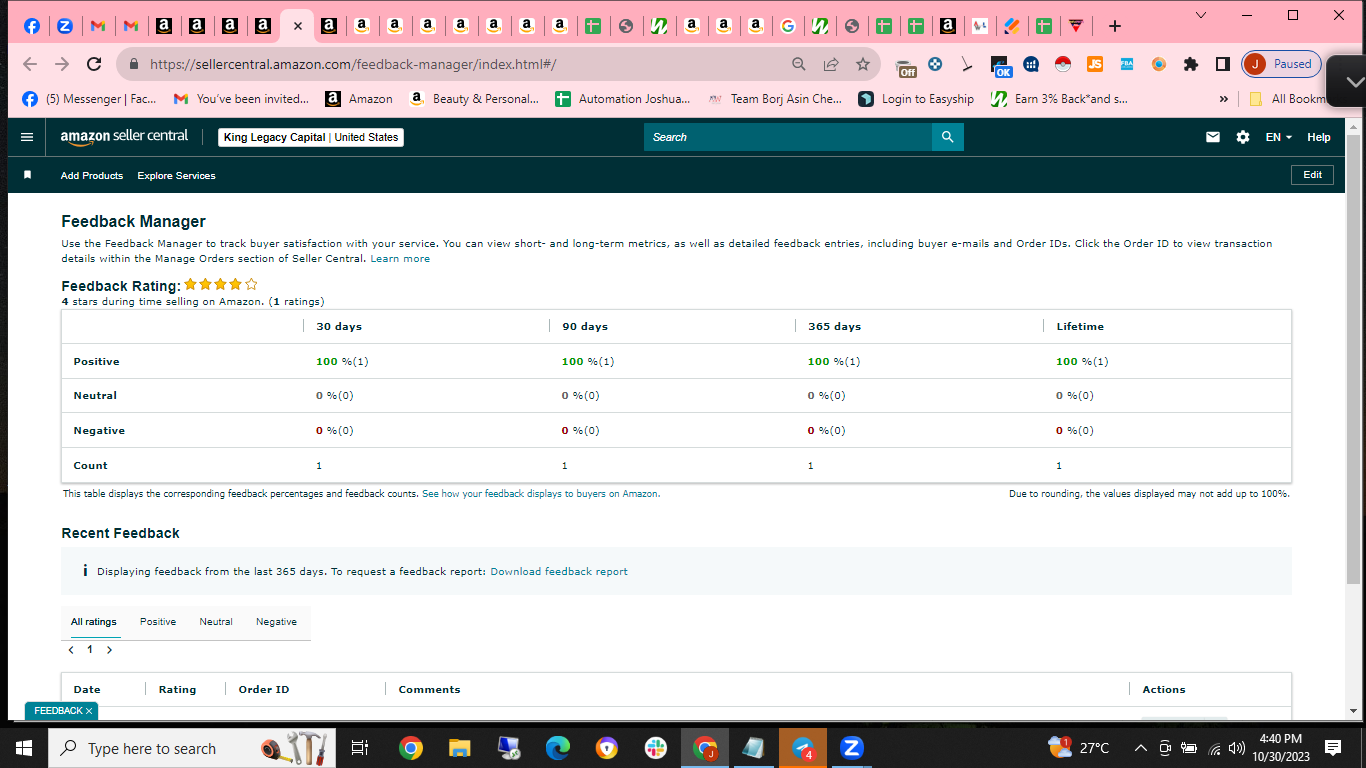The height and width of the screenshot is (768, 1366).
Task: Switch to the Facebook browser tab
Action: pos(32,26)
